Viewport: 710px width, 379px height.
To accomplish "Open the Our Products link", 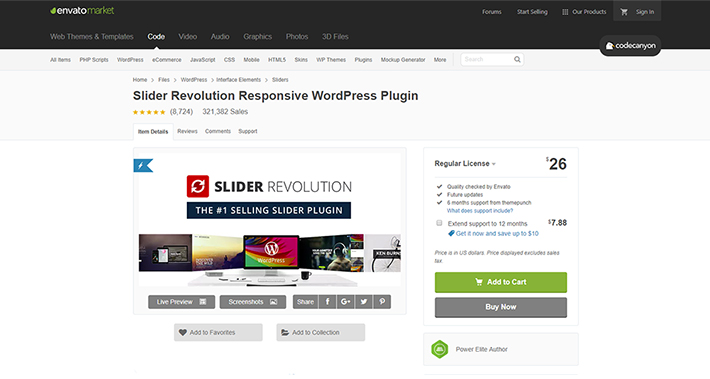I will pyautogui.click(x=589, y=12).
